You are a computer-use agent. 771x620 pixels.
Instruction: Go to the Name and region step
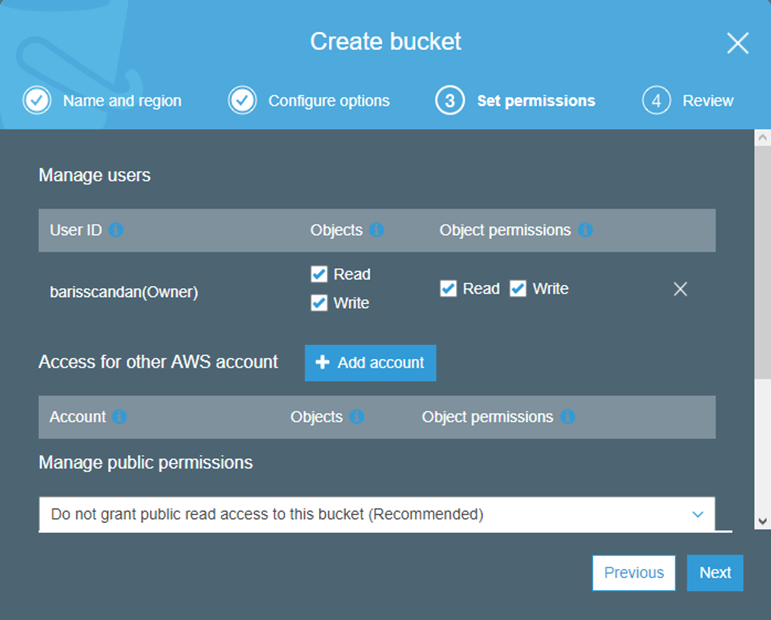pyautogui.click(x=102, y=100)
